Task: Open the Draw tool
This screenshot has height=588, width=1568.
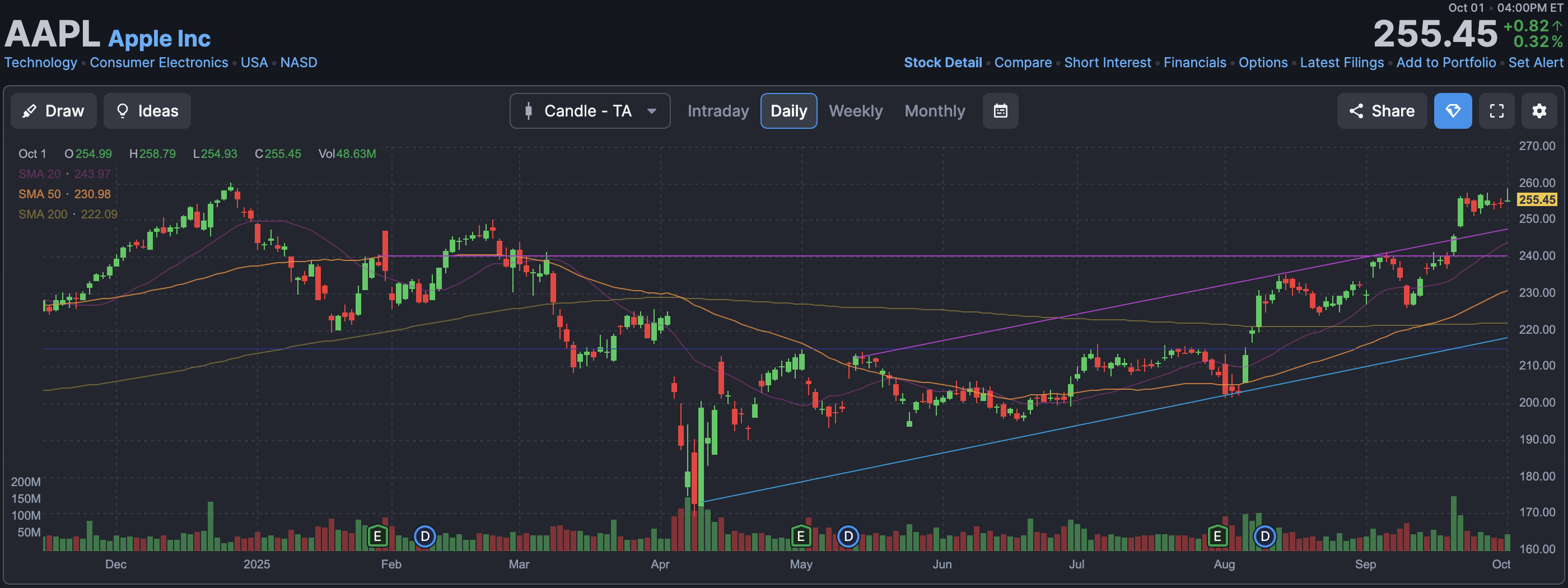Action: click(x=54, y=111)
